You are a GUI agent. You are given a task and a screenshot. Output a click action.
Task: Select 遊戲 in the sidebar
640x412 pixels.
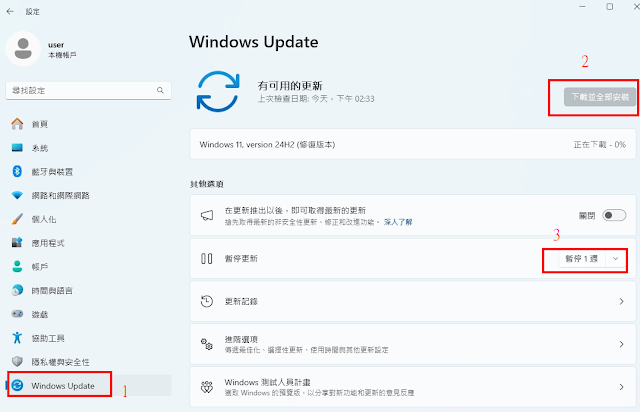(x=89, y=314)
